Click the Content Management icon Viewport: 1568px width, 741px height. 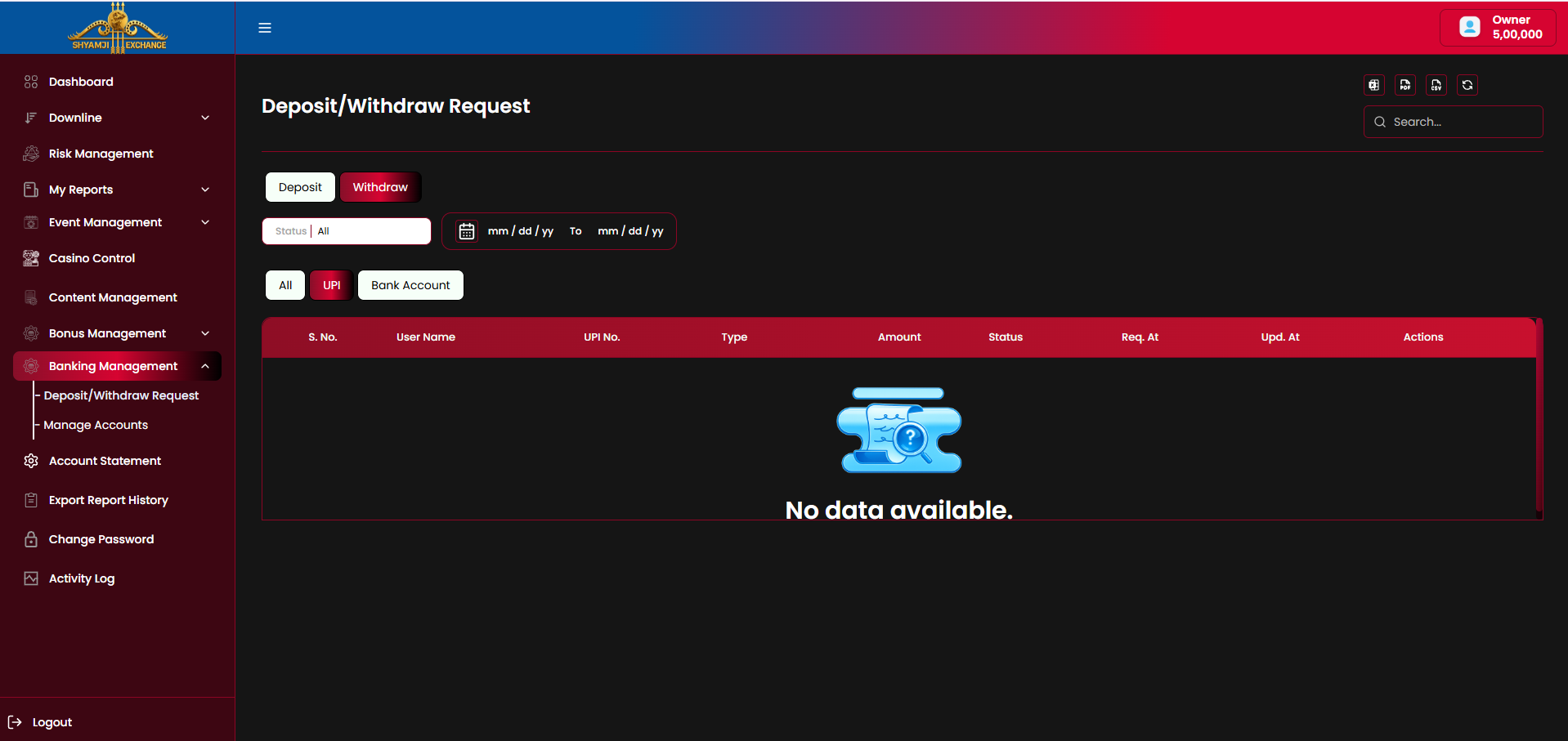31,297
